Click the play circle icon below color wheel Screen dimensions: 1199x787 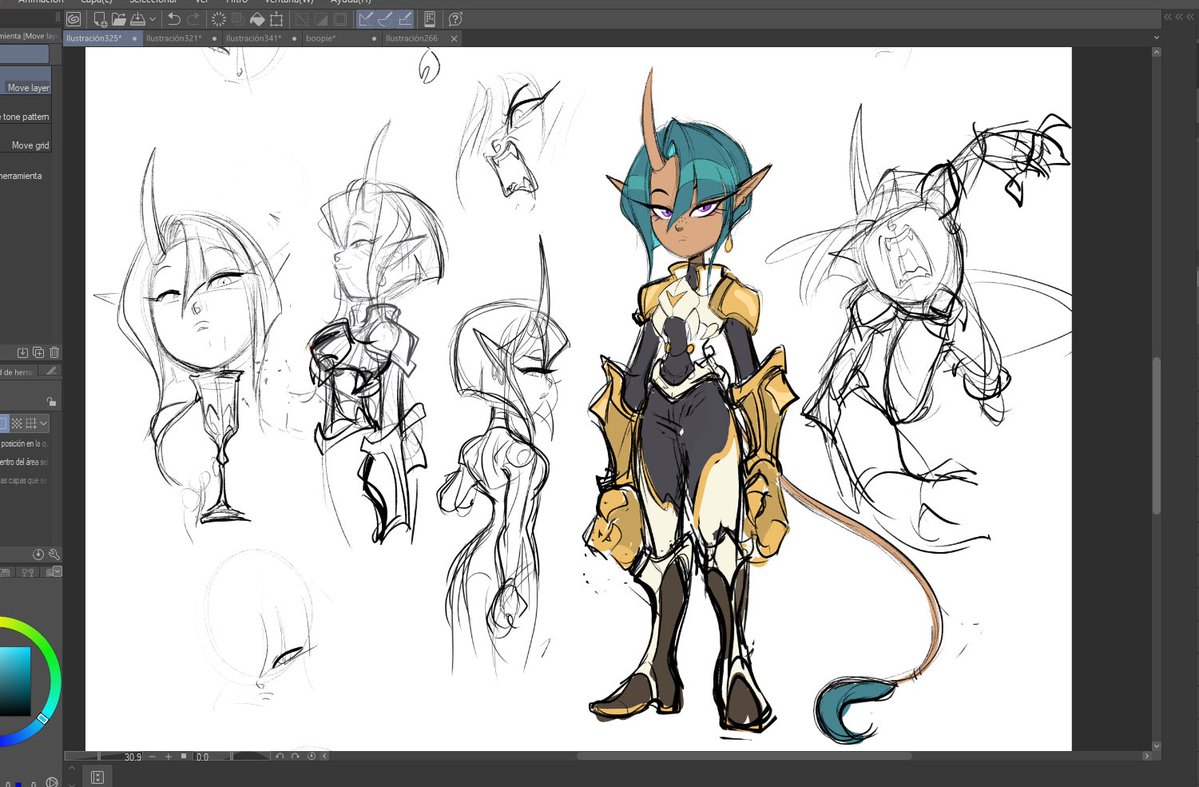51,782
